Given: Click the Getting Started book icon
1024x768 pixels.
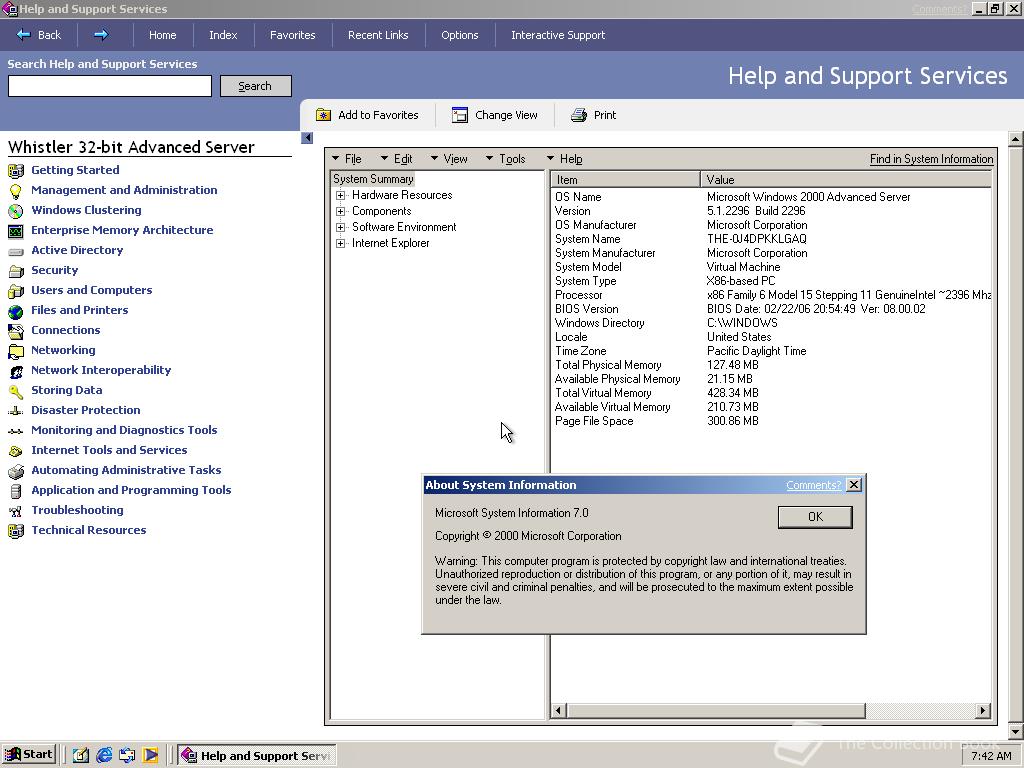Looking at the screenshot, I should pyautogui.click(x=16, y=171).
